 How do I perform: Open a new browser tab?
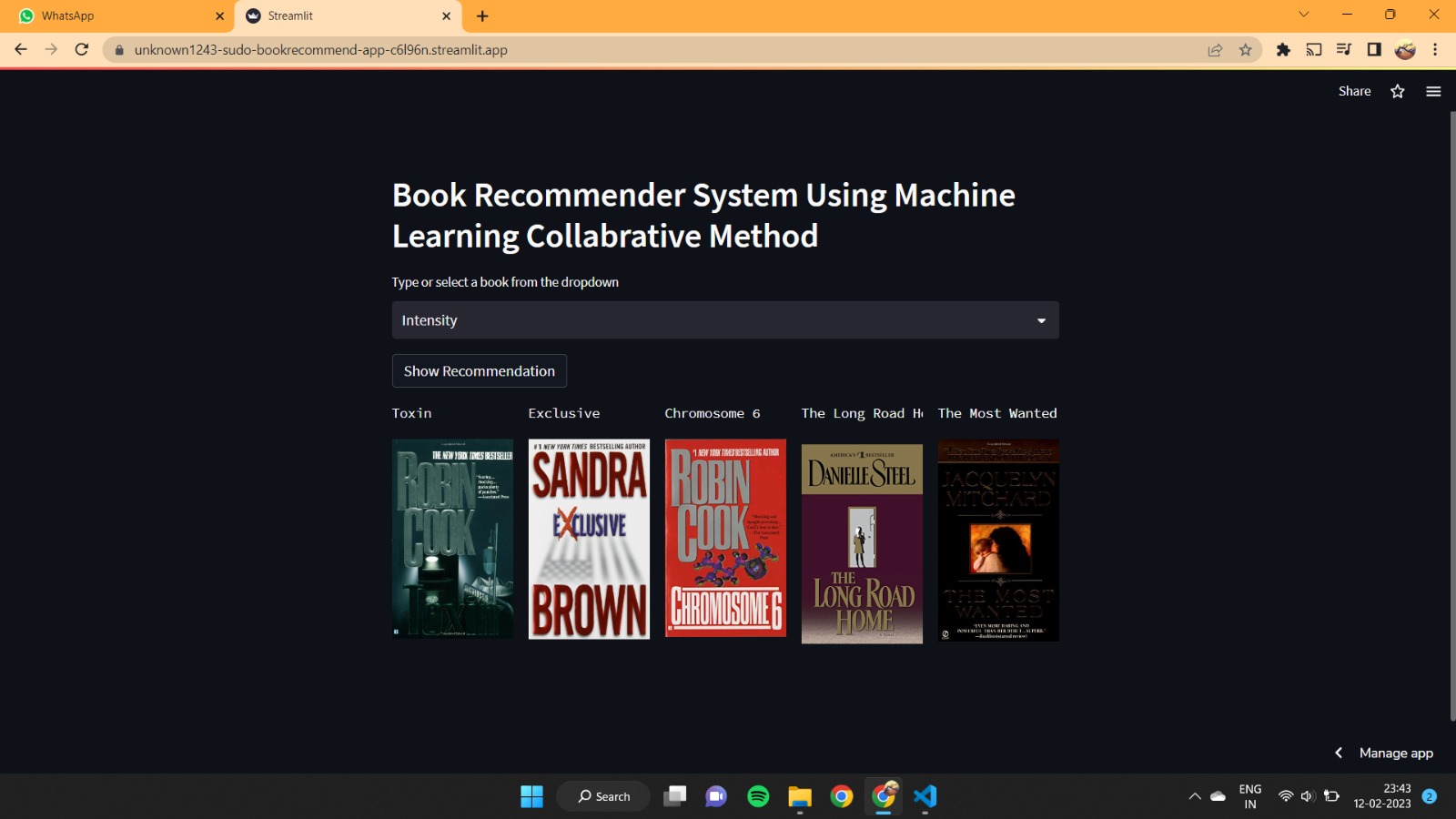[x=482, y=15]
